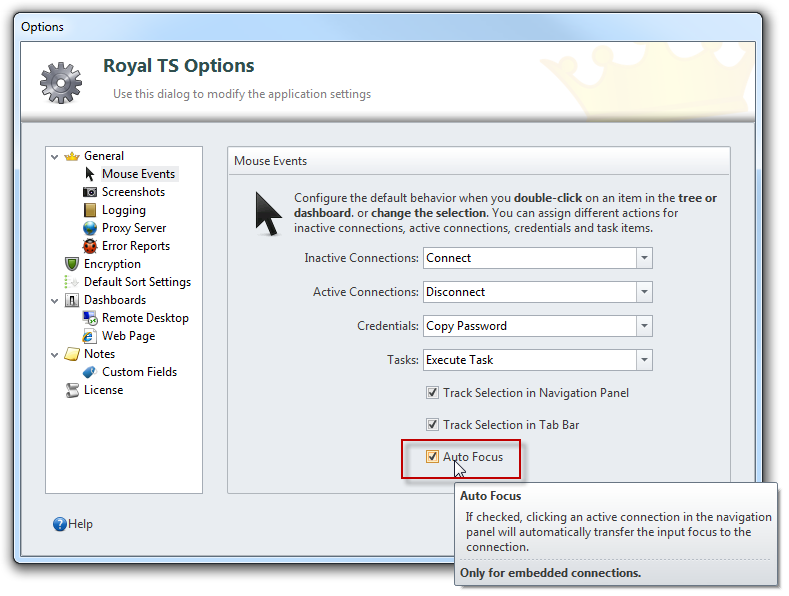Click the log book icon beside Logging
The image size is (789, 596).
(90, 210)
